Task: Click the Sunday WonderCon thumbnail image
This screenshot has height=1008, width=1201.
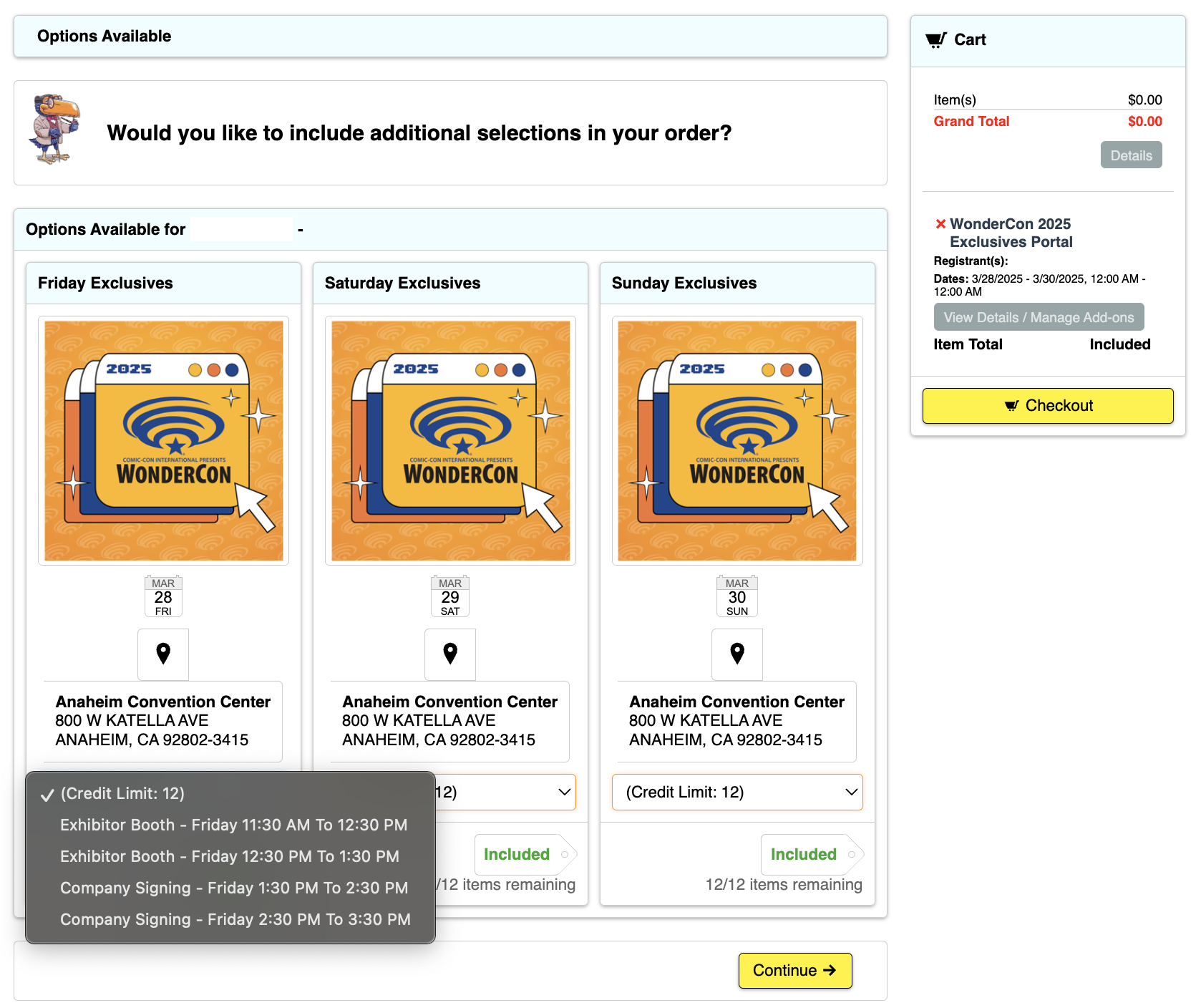Action: [737, 440]
